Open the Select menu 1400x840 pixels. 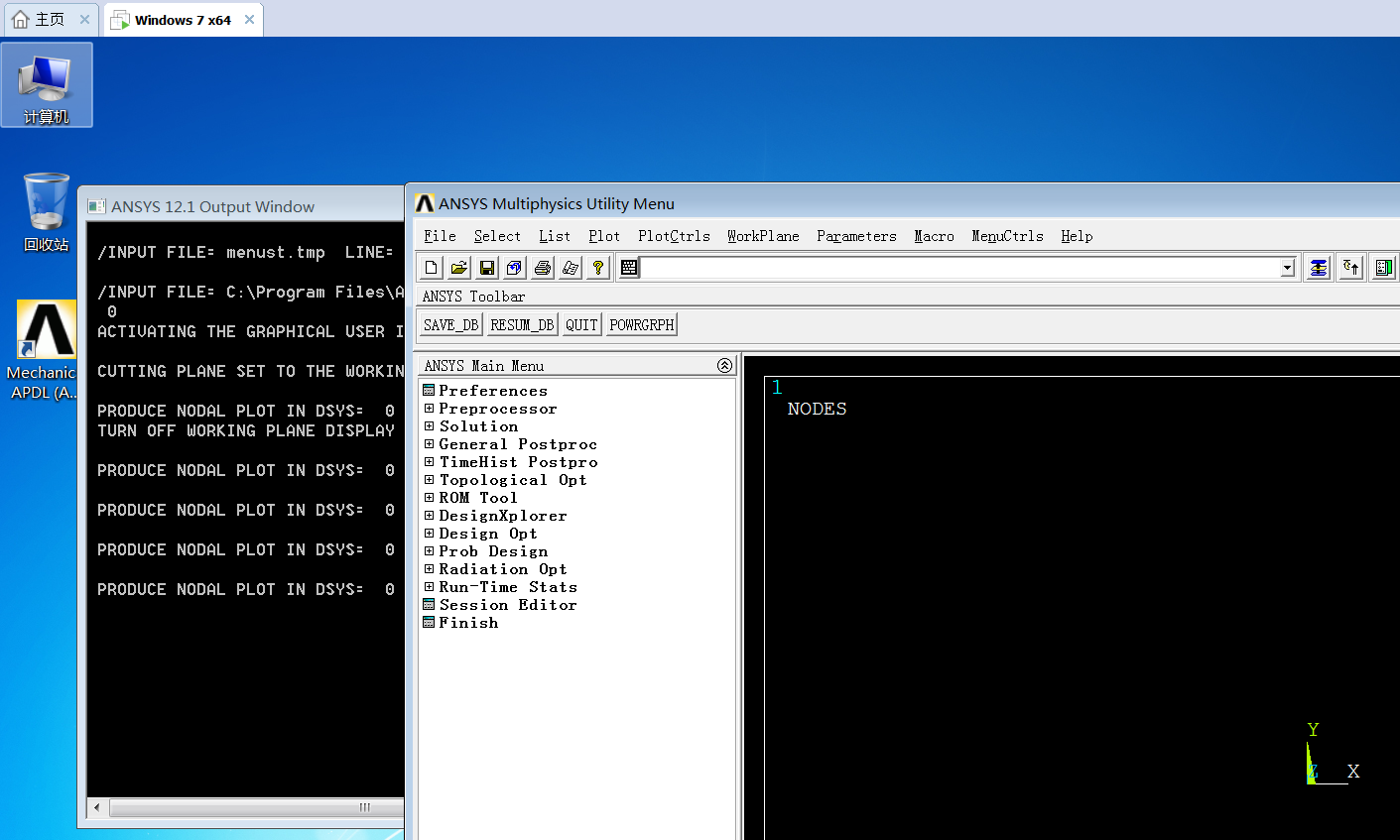pos(497,236)
